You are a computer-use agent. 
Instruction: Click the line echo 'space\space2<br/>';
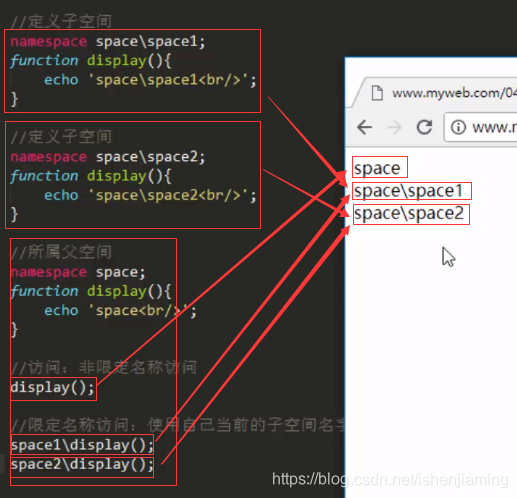(150, 196)
